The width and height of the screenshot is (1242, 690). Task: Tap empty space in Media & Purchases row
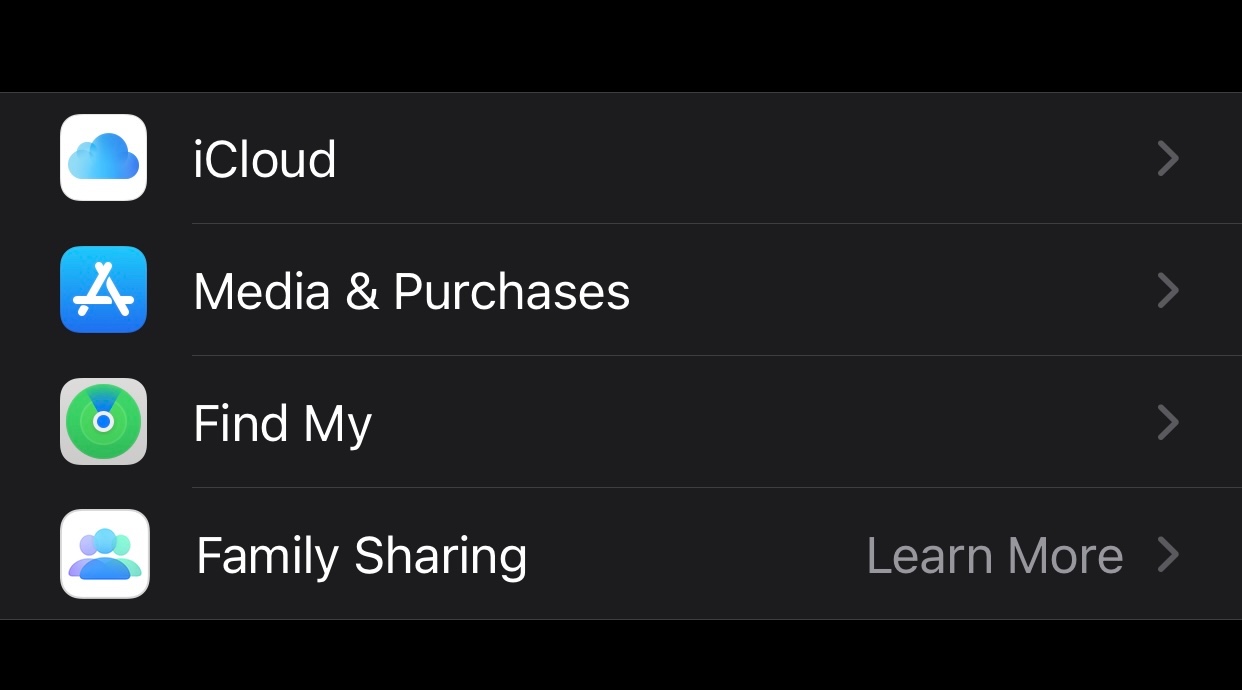coord(890,290)
